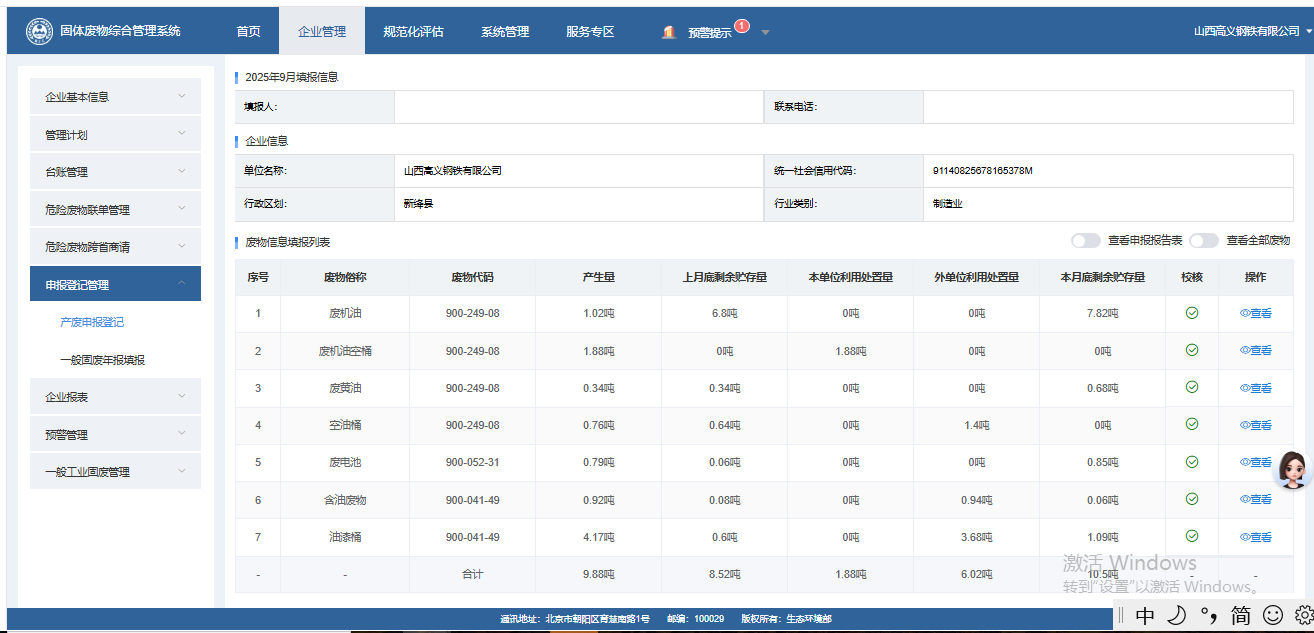1314x633 pixels.
Task: View details of 油漆桶 row
Action: [1256, 537]
